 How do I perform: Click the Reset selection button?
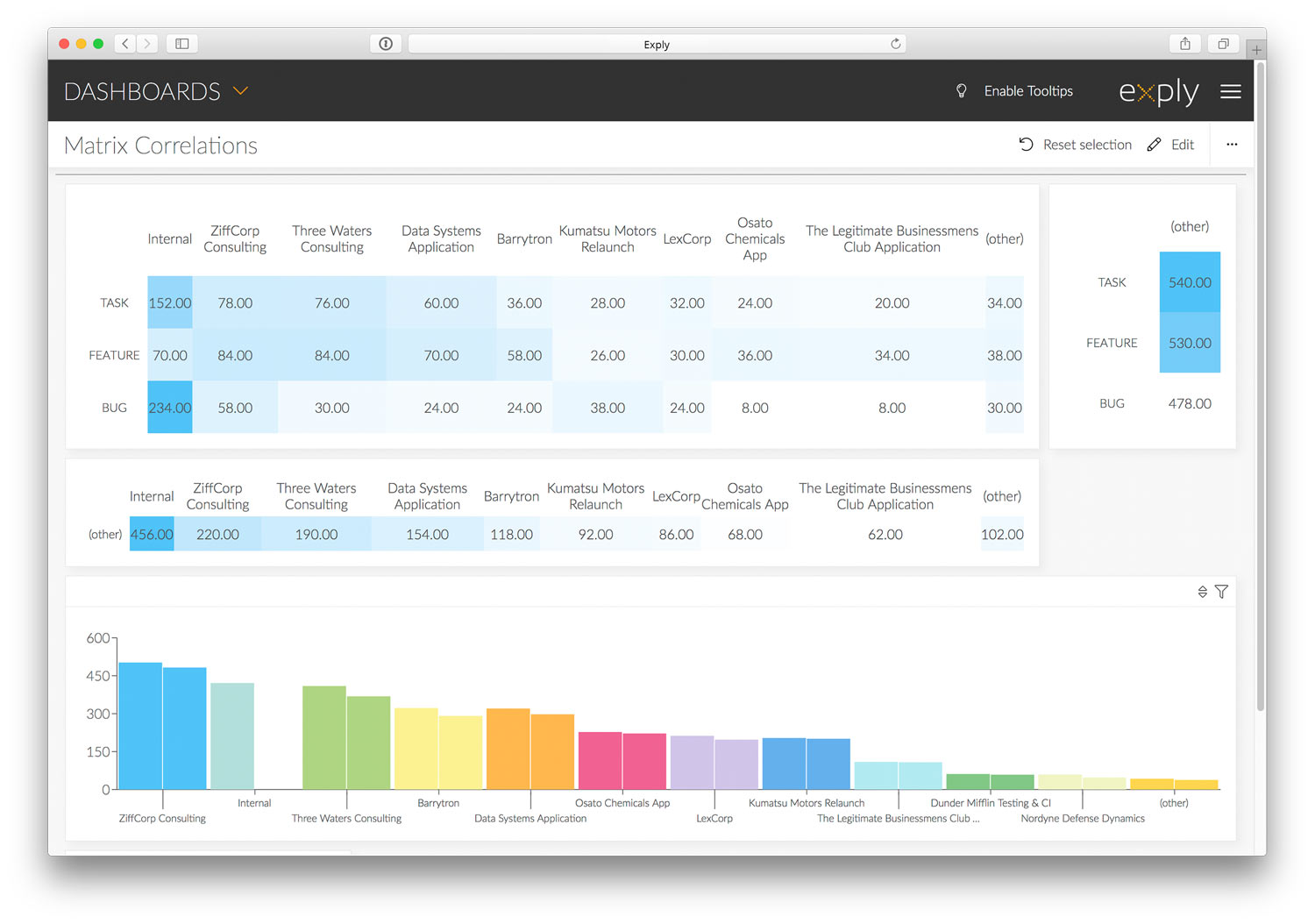(x=1076, y=145)
